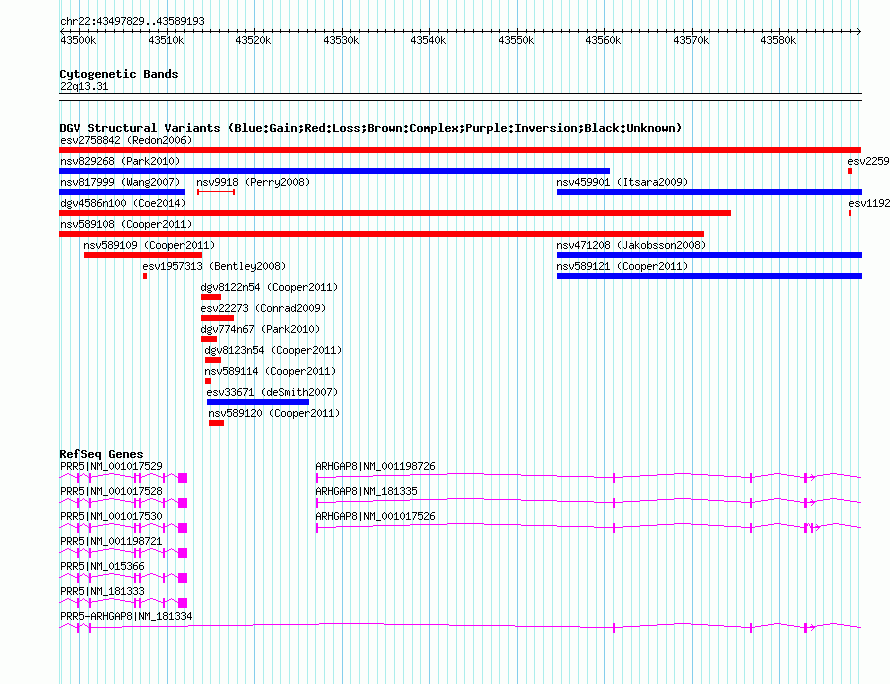This screenshot has height=684, width=890.
Task: Open the nsv589109 (Cooper2011) variant label
Action: (149, 245)
